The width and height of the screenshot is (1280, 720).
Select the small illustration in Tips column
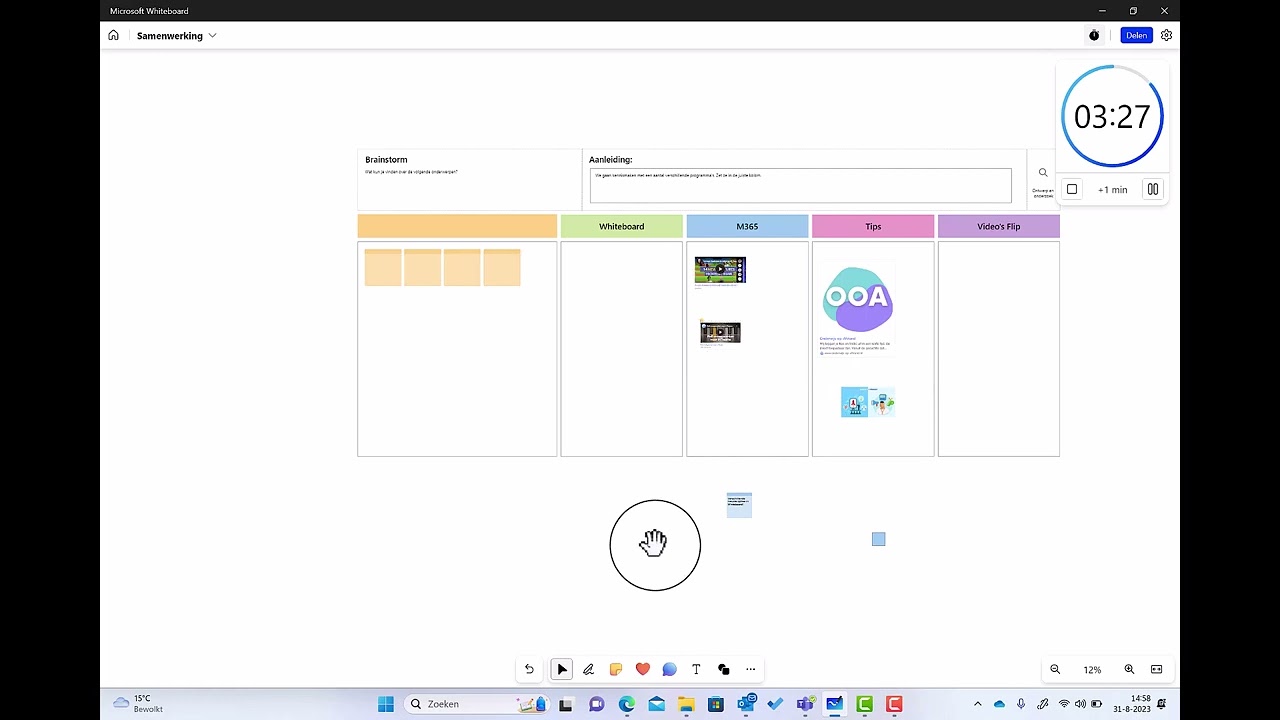[x=868, y=402]
